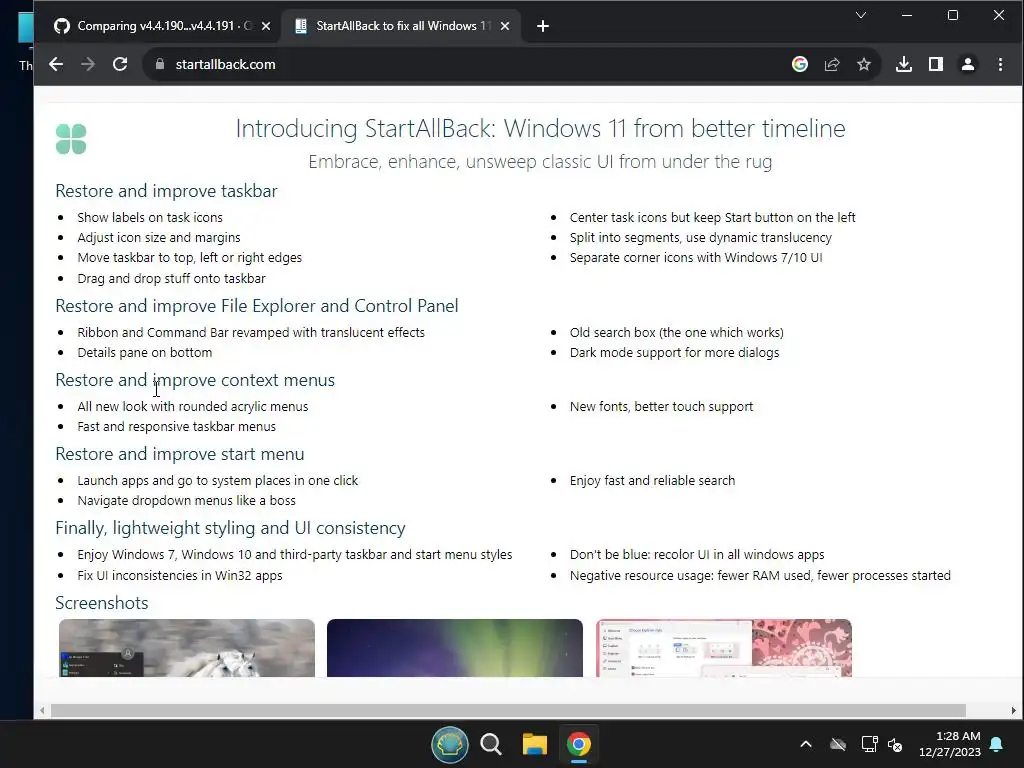The height and width of the screenshot is (768, 1024).
Task: Click Finally, lightweight styling heading
Action: [230, 528]
